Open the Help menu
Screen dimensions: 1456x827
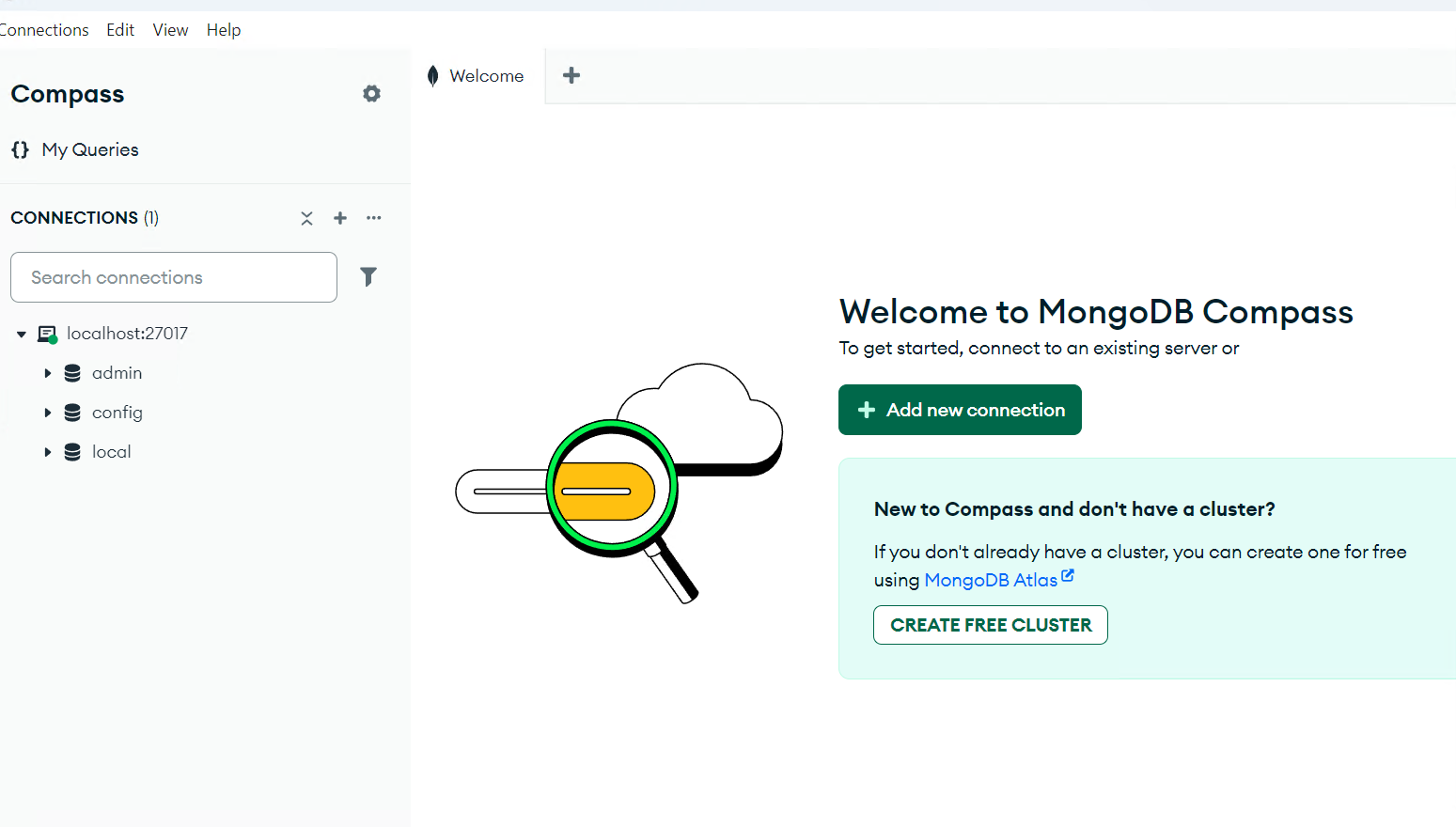pos(224,29)
